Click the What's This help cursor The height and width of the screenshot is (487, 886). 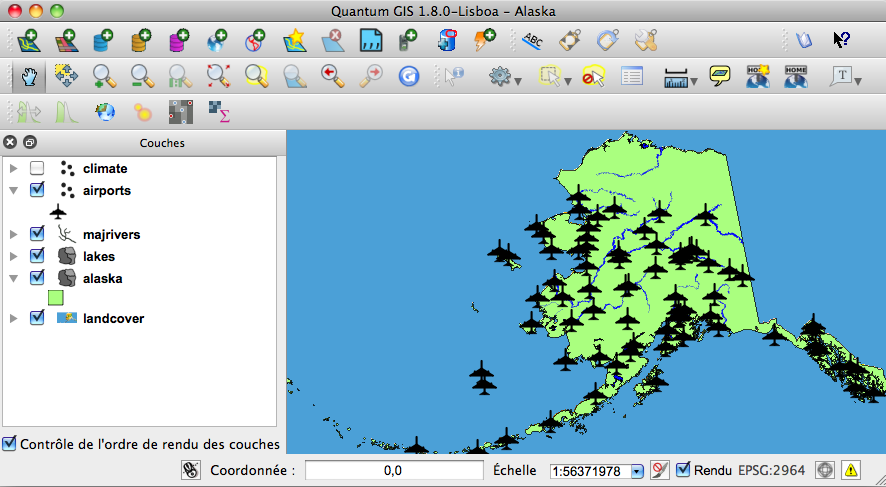click(841, 40)
